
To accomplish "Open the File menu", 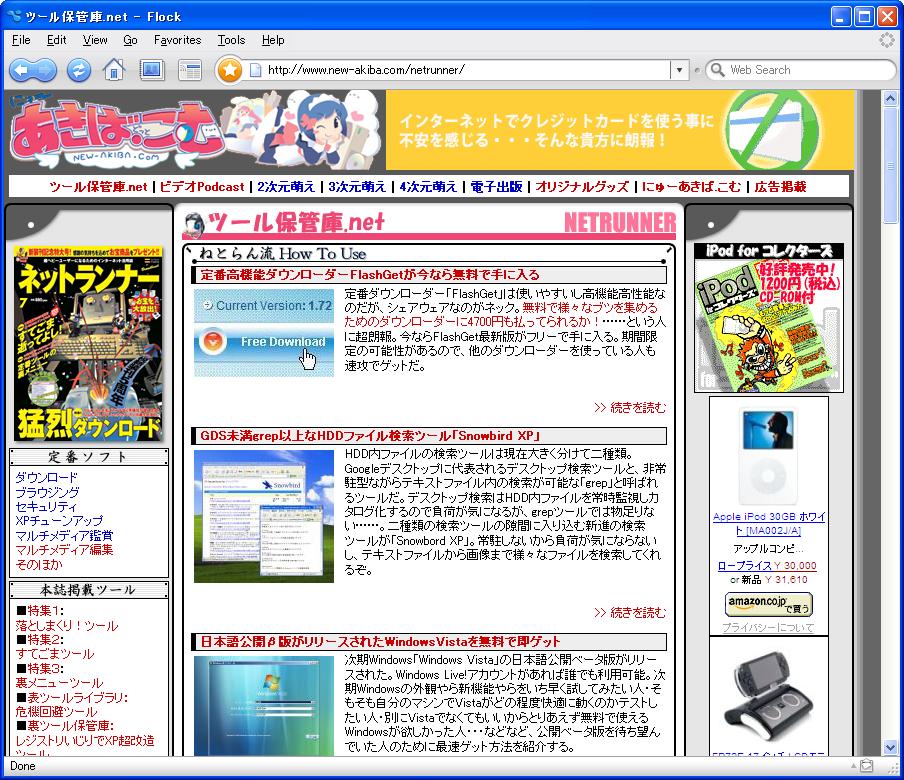I will tap(21, 40).
